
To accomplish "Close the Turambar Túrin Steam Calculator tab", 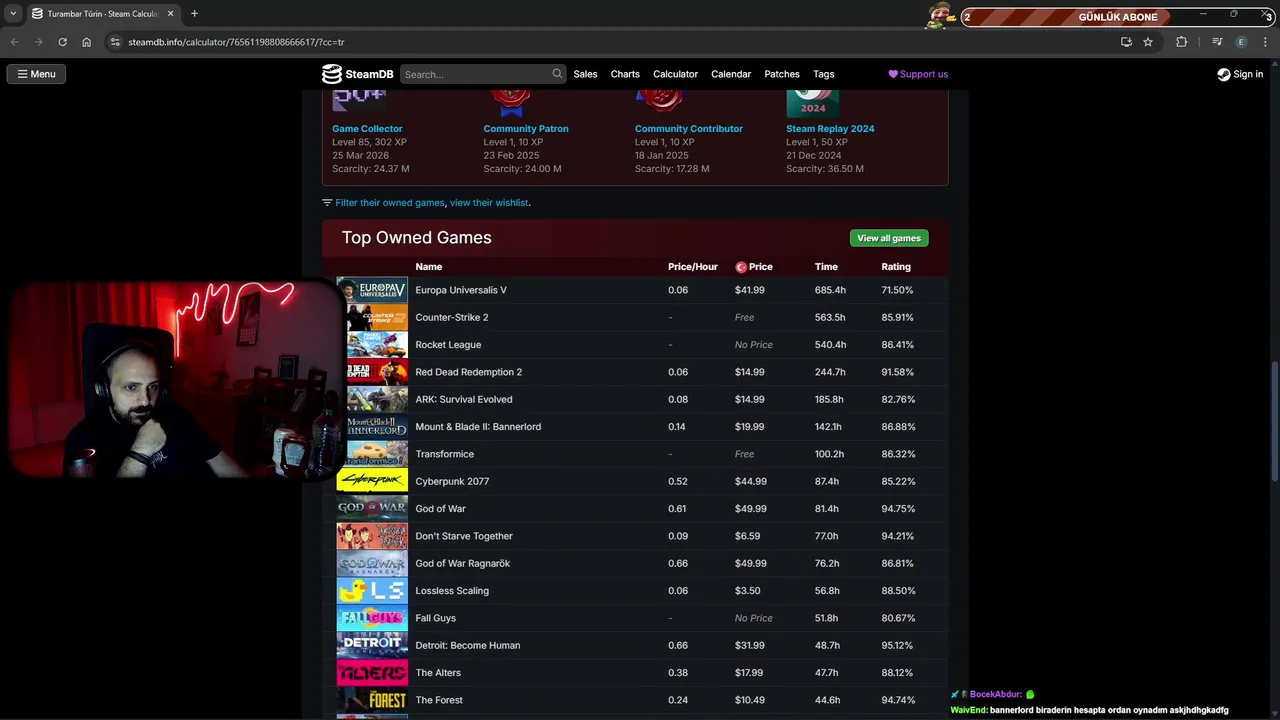I will (170, 14).
